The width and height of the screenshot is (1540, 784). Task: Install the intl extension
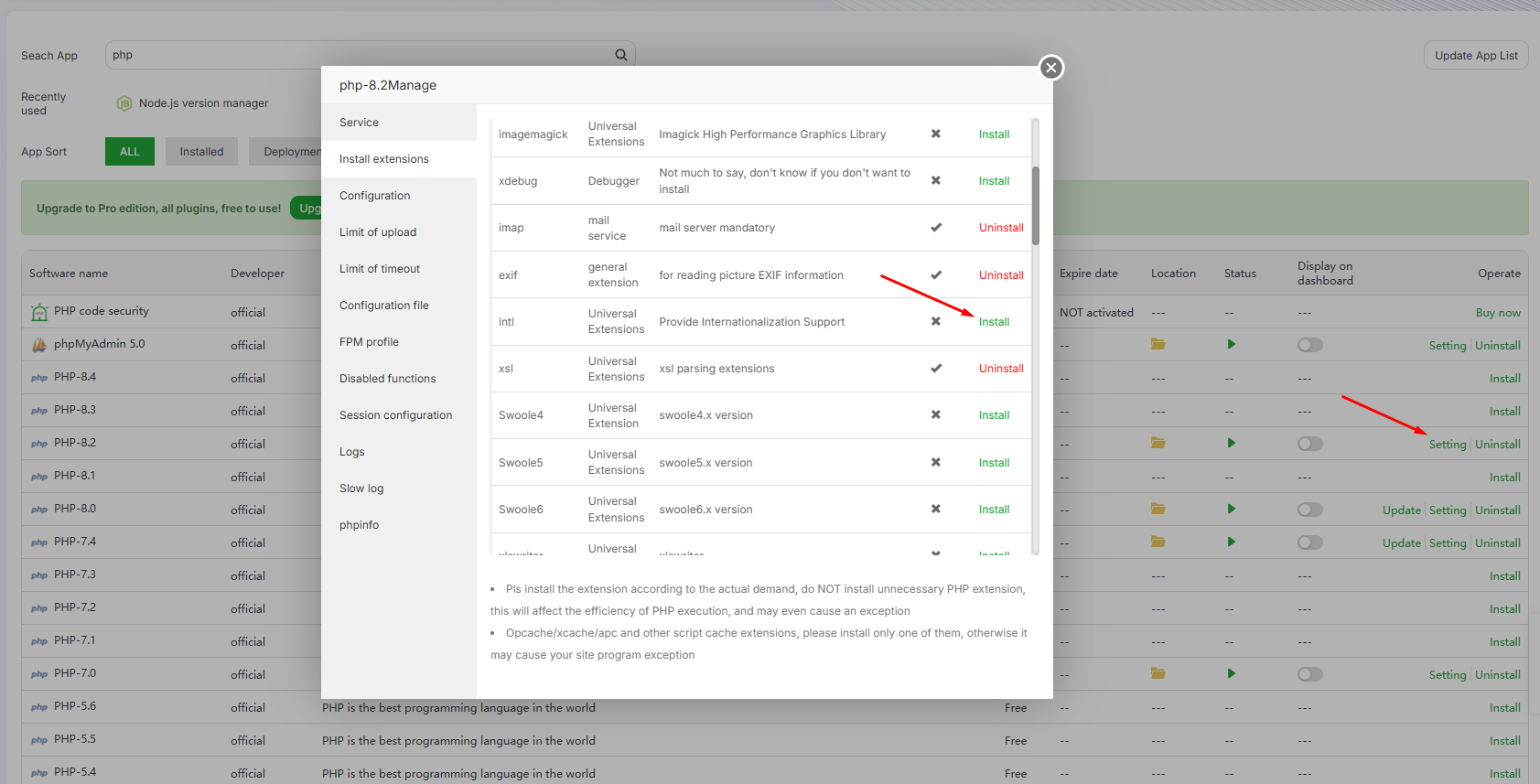click(x=994, y=322)
